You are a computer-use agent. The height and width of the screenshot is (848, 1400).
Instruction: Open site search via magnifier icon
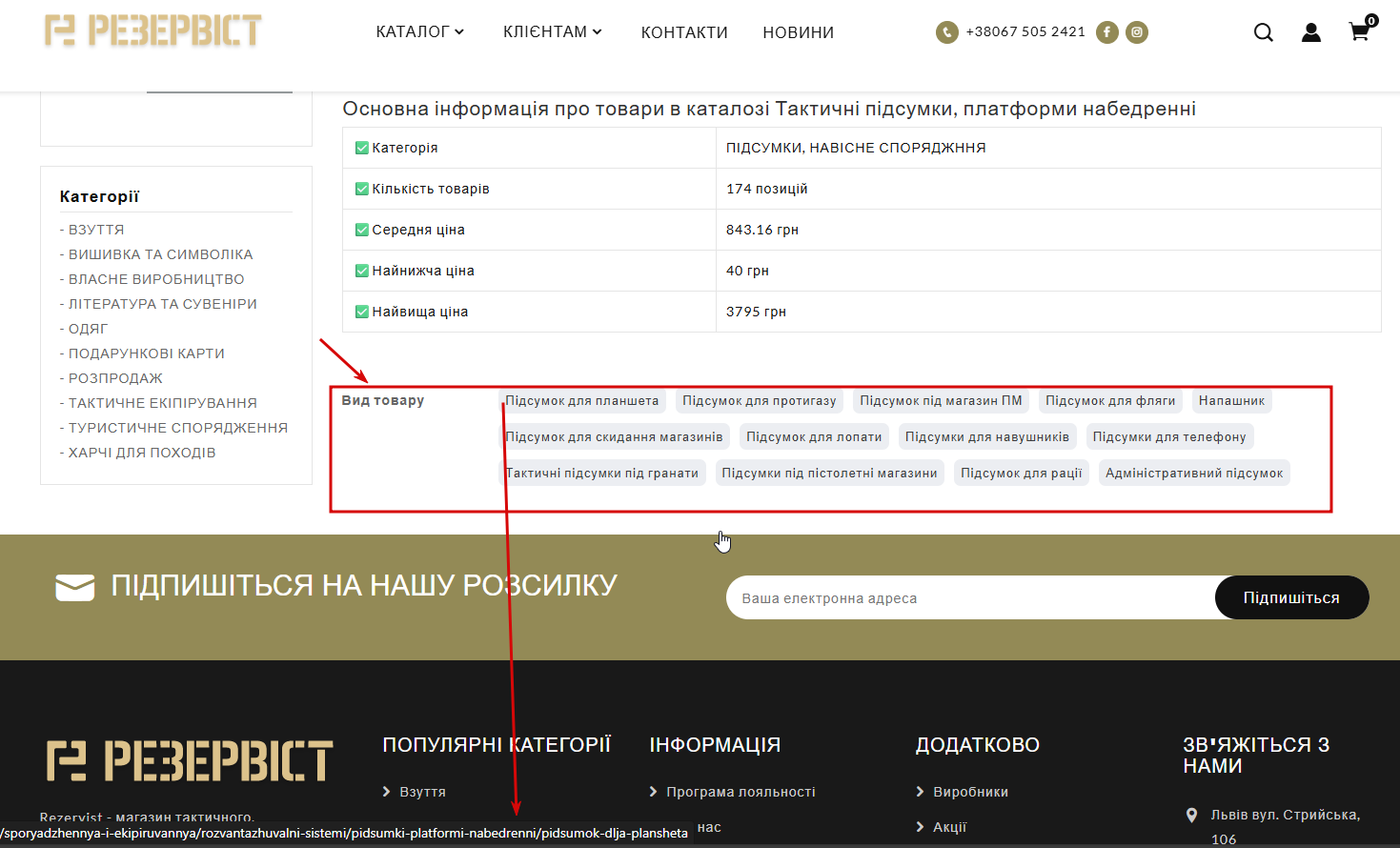[1264, 32]
